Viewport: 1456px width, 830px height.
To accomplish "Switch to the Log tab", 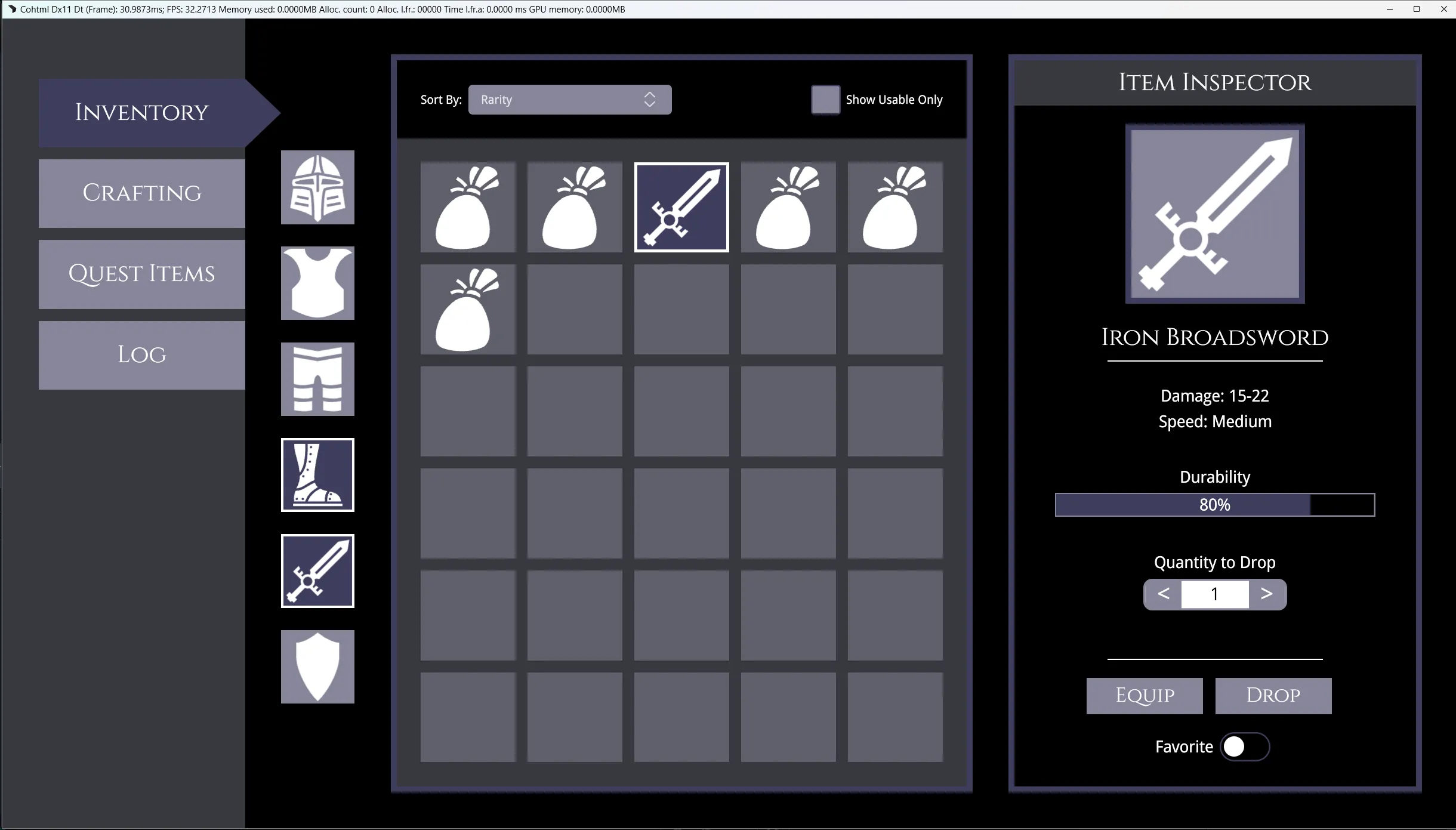I will pyautogui.click(x=142, y=355).
